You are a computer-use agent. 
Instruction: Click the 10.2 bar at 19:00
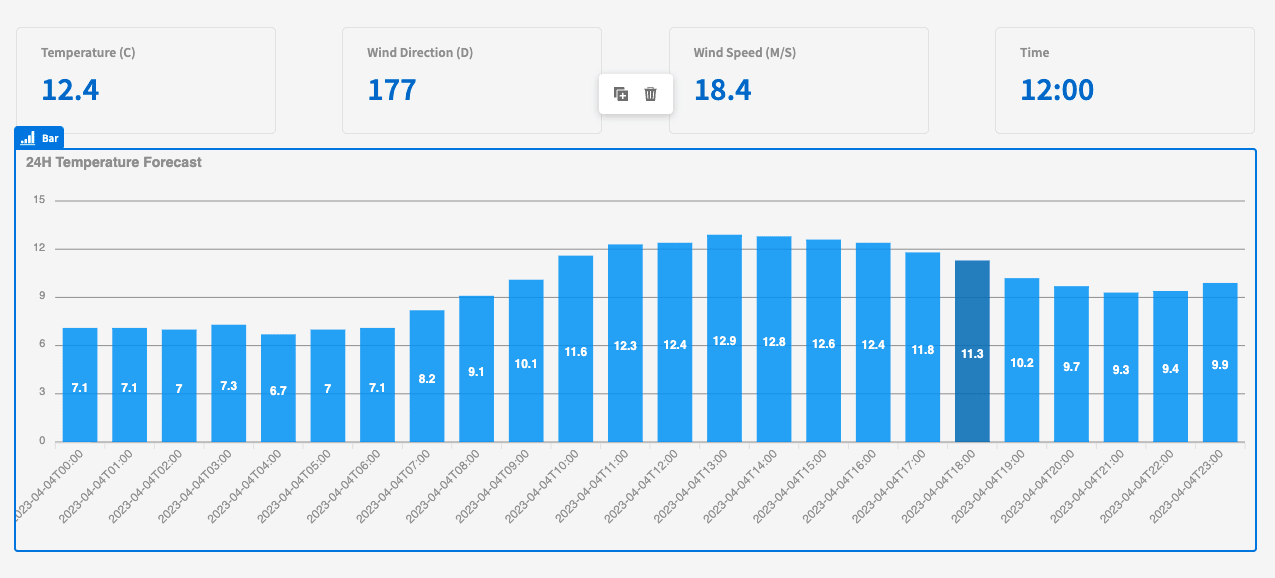1022,360
